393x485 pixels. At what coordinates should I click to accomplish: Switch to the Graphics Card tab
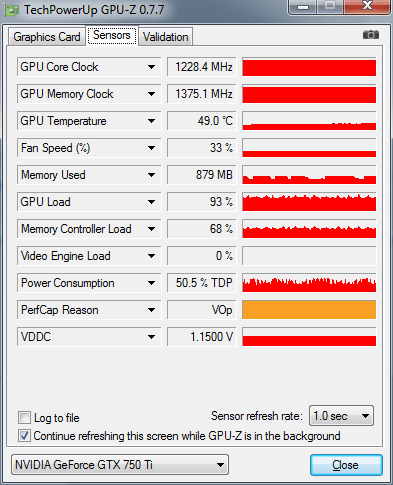47,37
